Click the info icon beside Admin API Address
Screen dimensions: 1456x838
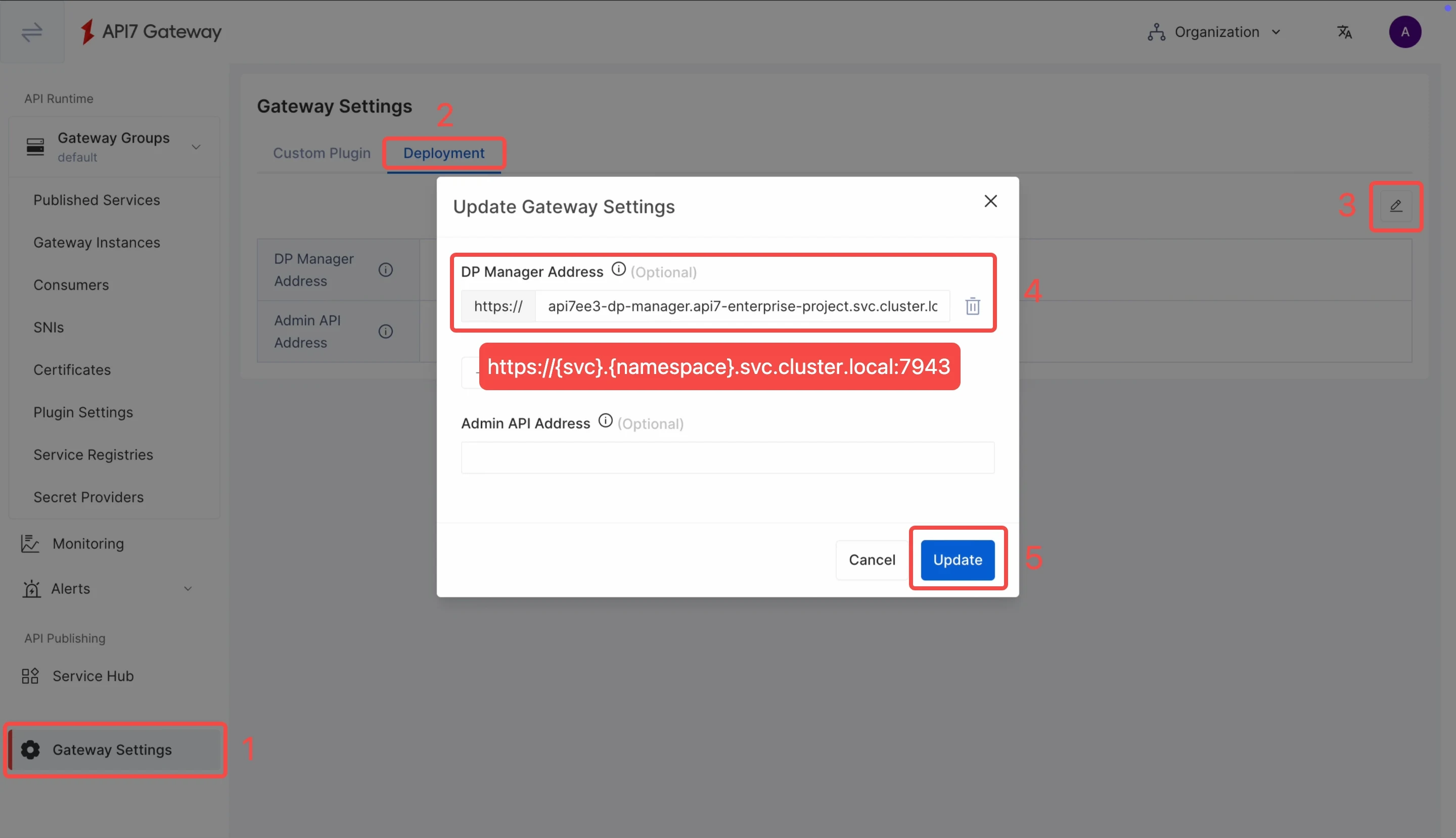point(605,421)
